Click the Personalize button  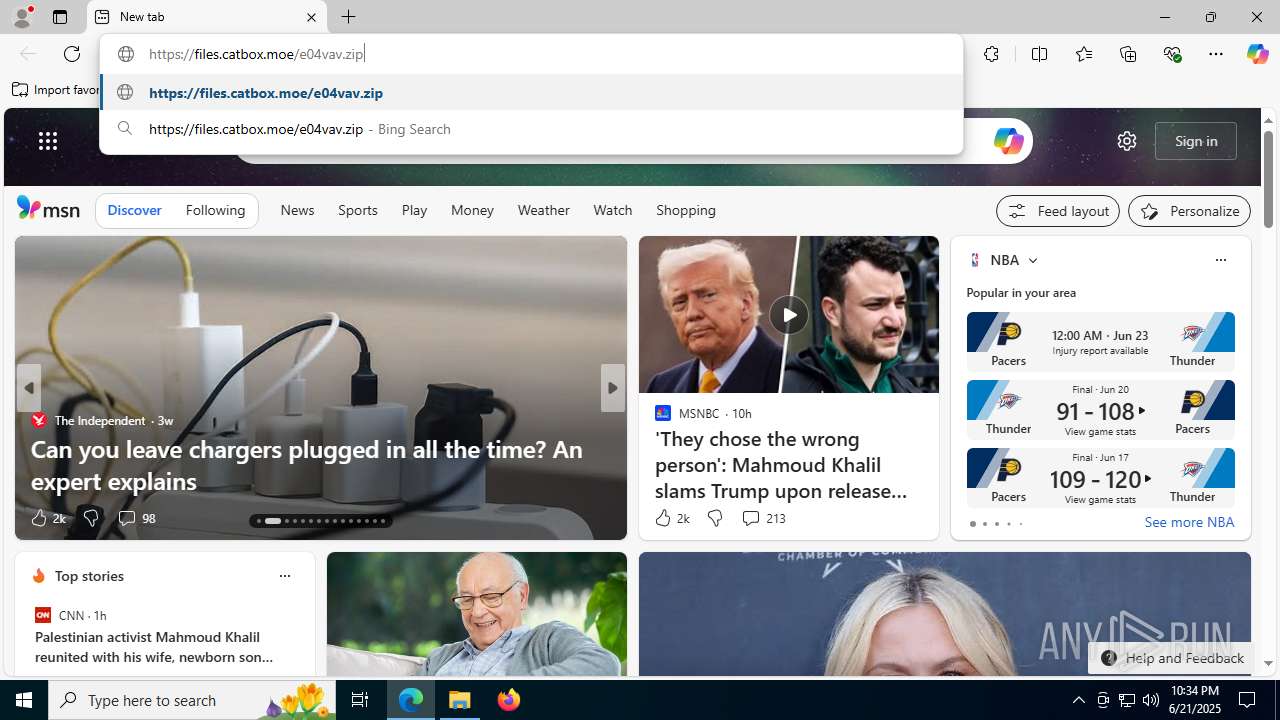click(x=1189, y=211)
